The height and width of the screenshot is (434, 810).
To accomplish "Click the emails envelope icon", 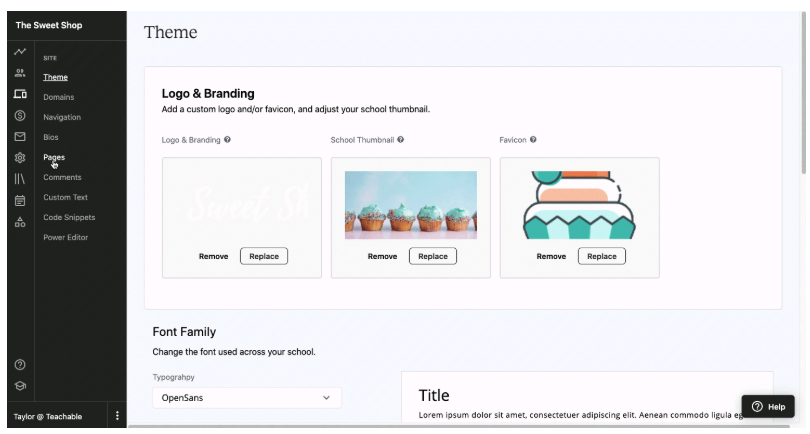I will 20,137.
